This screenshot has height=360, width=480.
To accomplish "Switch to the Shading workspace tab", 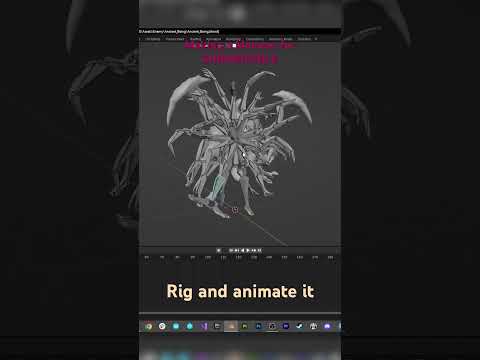I will 195,39.
